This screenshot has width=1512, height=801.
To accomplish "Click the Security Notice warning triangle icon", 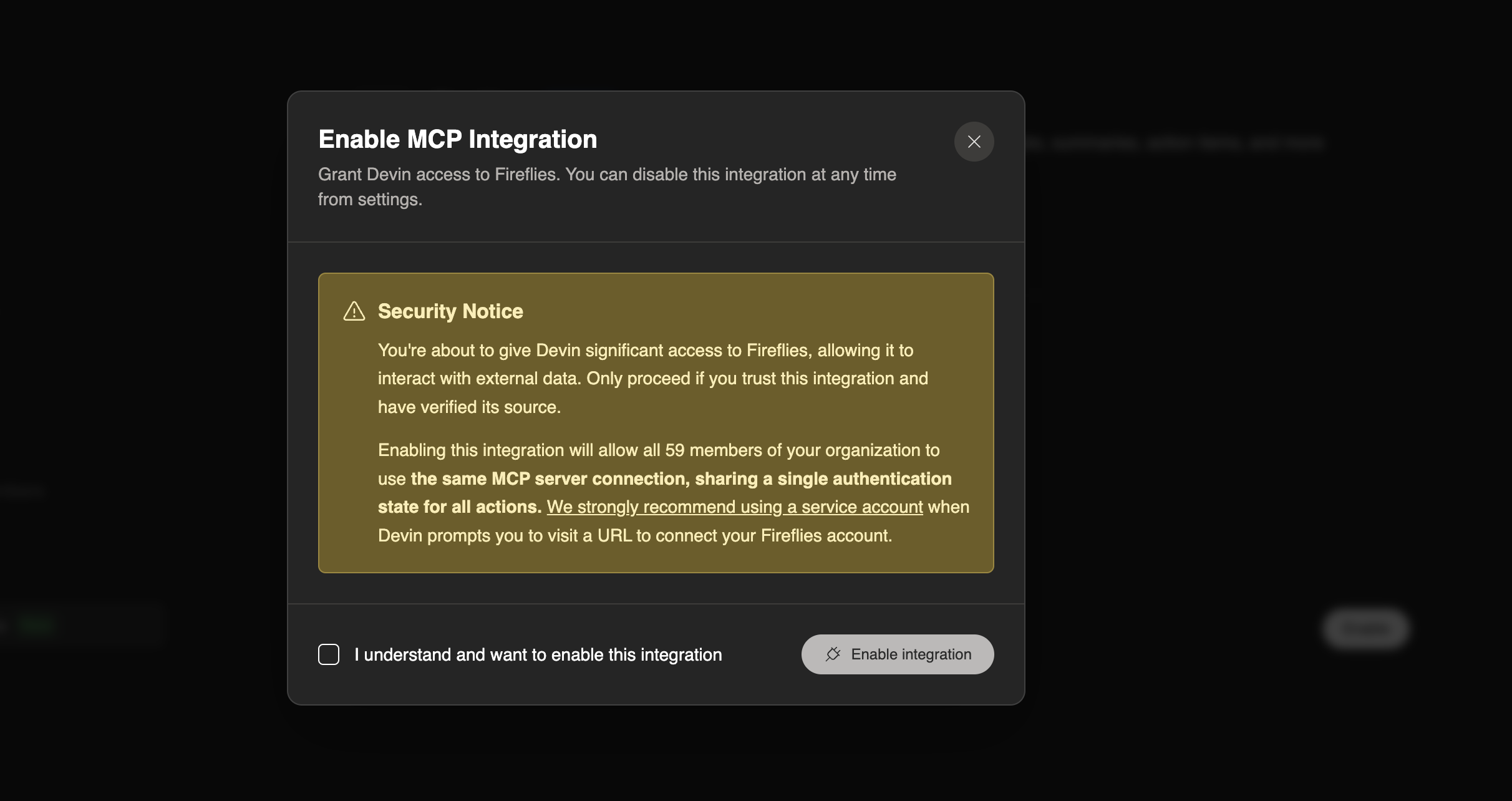I will tap(354, 311).
